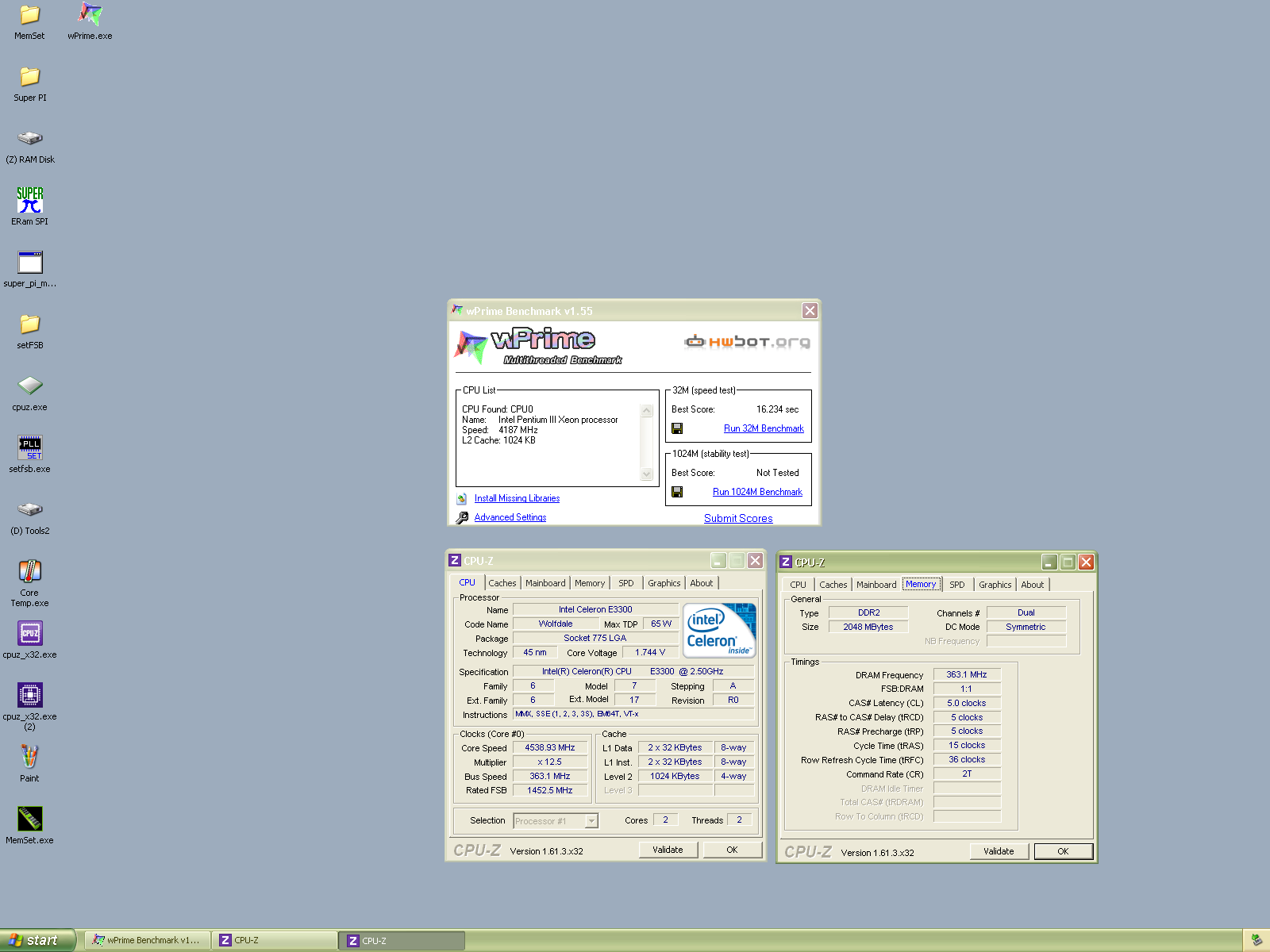This screenshot has width=1270, height=952.
Task: Open the Windows start menu
Action: click(x=37, y=940)
